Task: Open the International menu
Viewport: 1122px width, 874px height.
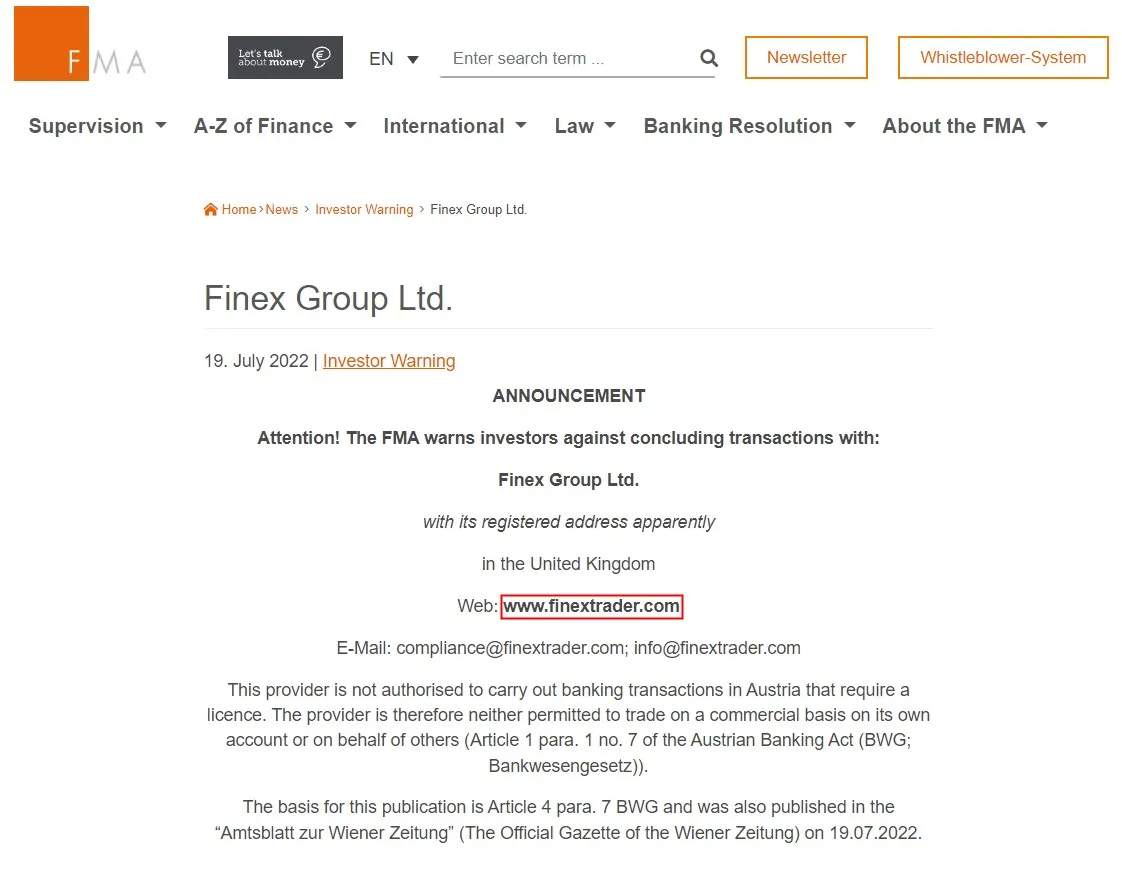Action: (x=455, y=126)
